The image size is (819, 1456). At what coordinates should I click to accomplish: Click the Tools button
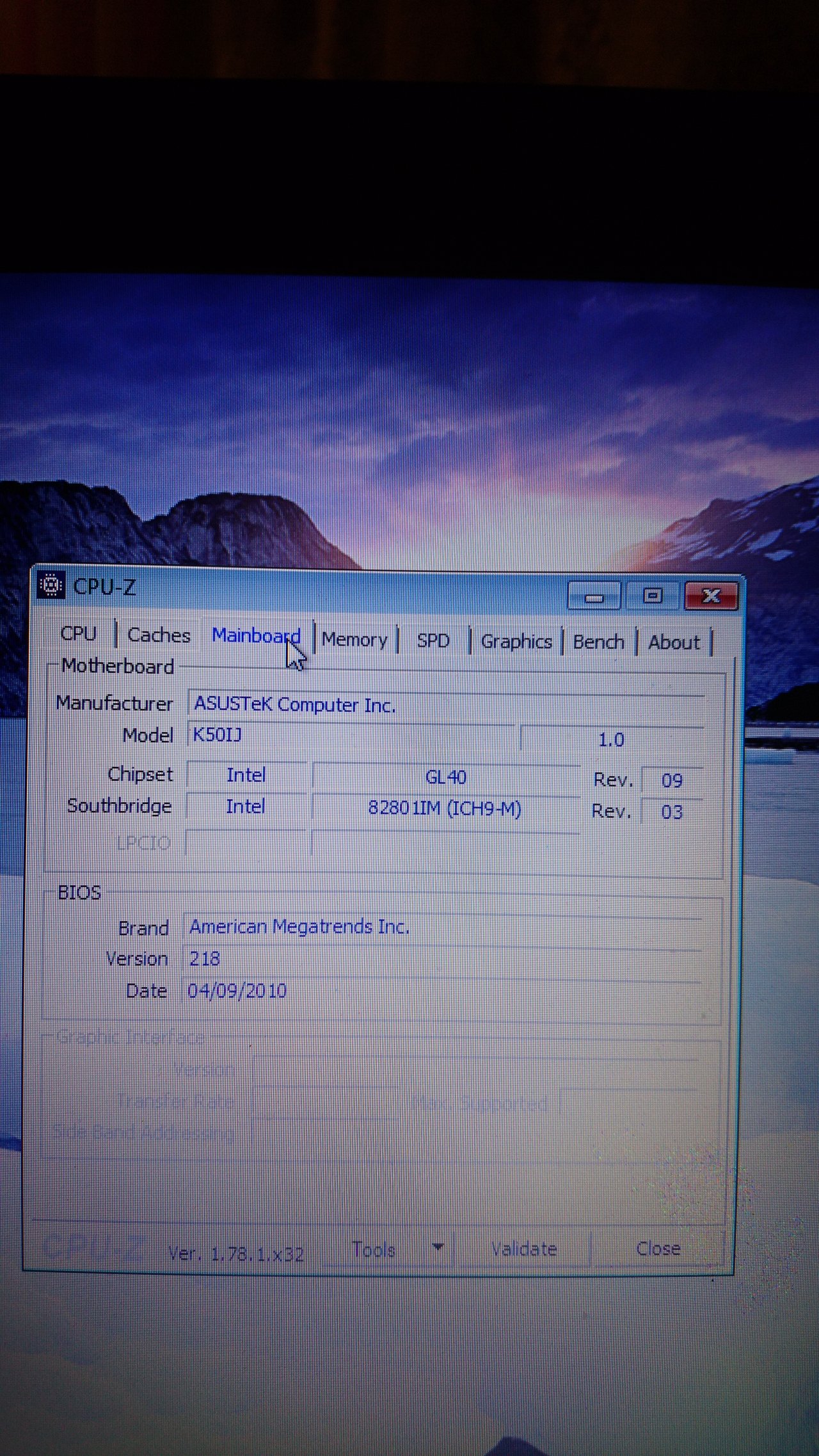[388, 1249]
